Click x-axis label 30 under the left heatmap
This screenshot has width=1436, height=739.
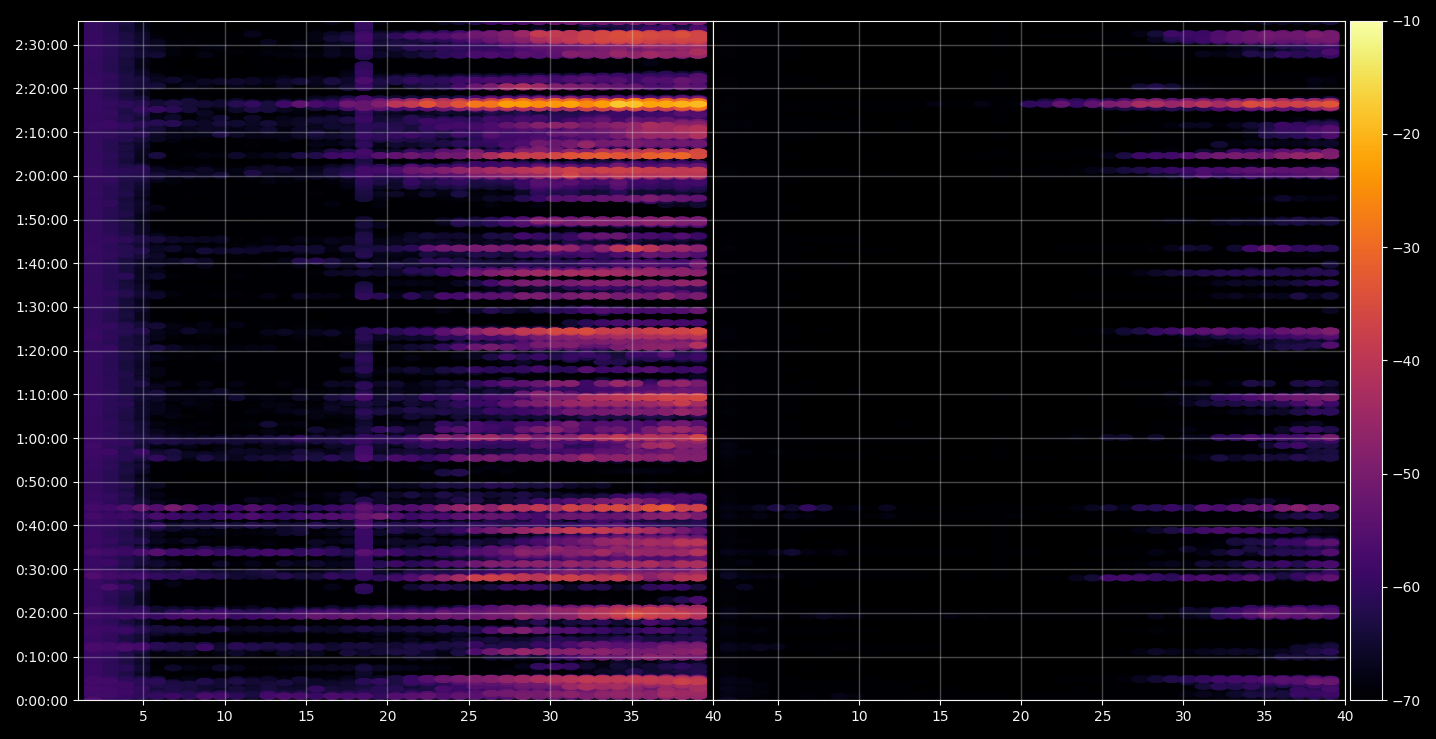[550, 716]
